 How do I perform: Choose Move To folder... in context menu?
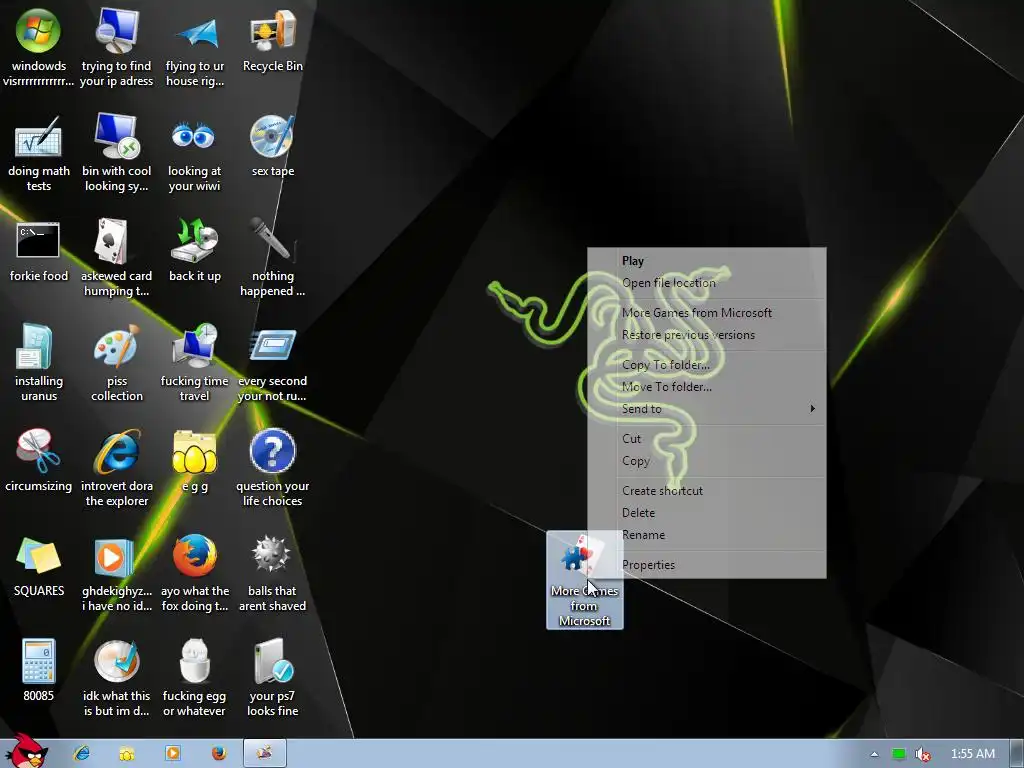(707, 387)
